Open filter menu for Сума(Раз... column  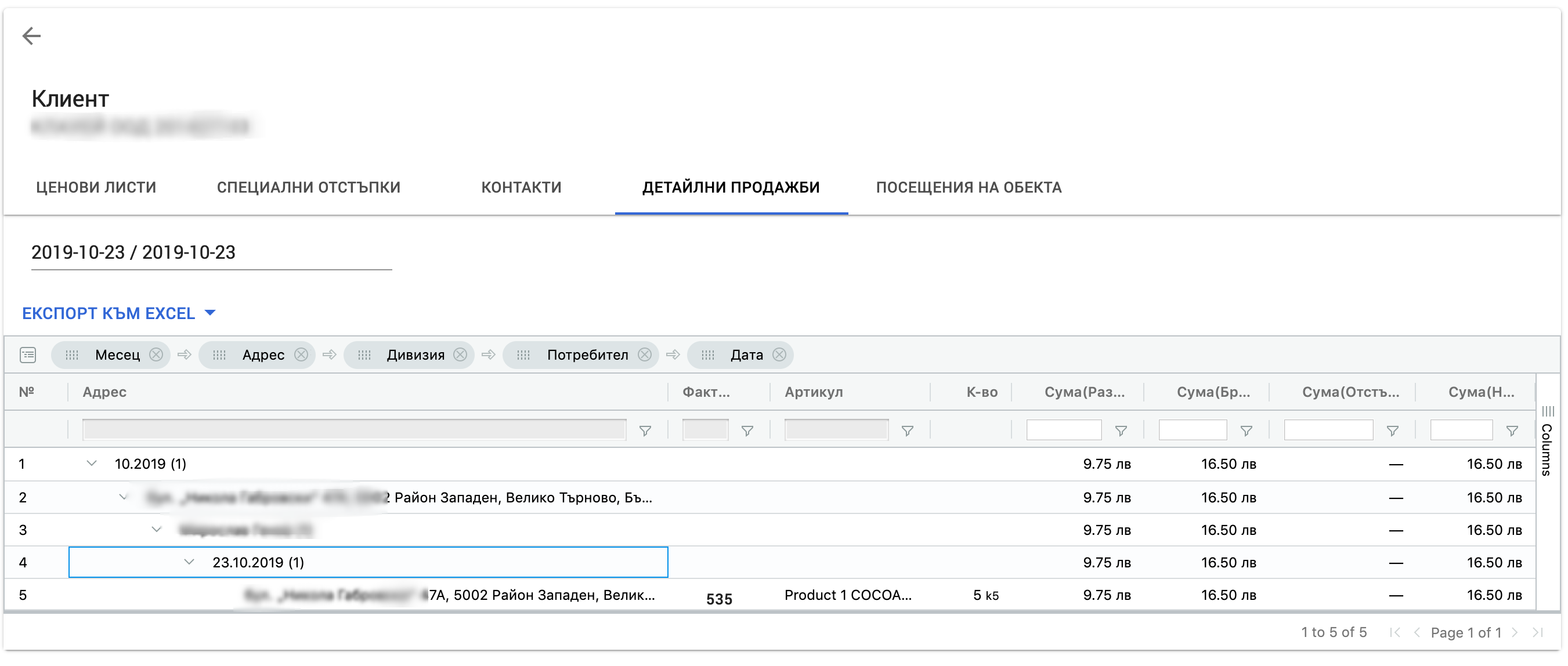[x=1121, y=431]
